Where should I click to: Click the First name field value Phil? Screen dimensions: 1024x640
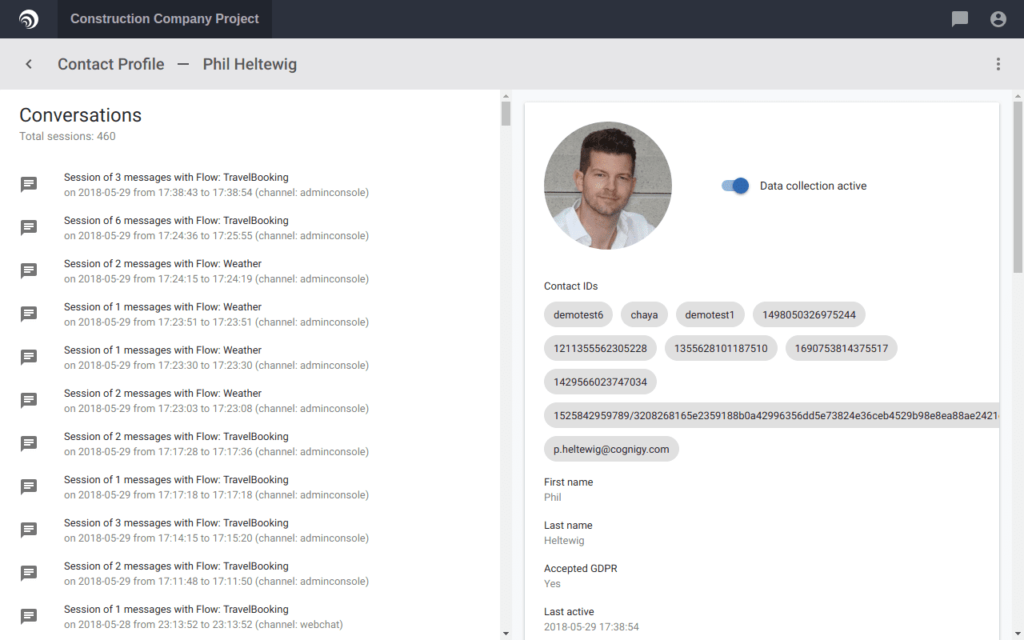pos(552,498)
